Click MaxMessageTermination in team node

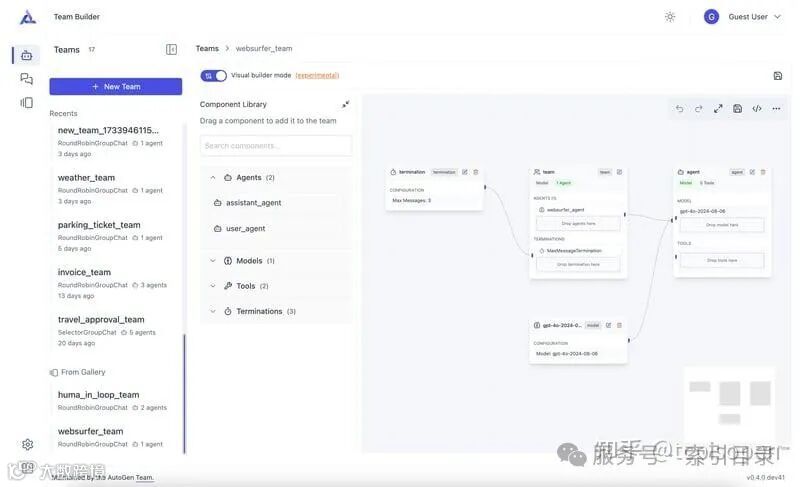[574, 251]
